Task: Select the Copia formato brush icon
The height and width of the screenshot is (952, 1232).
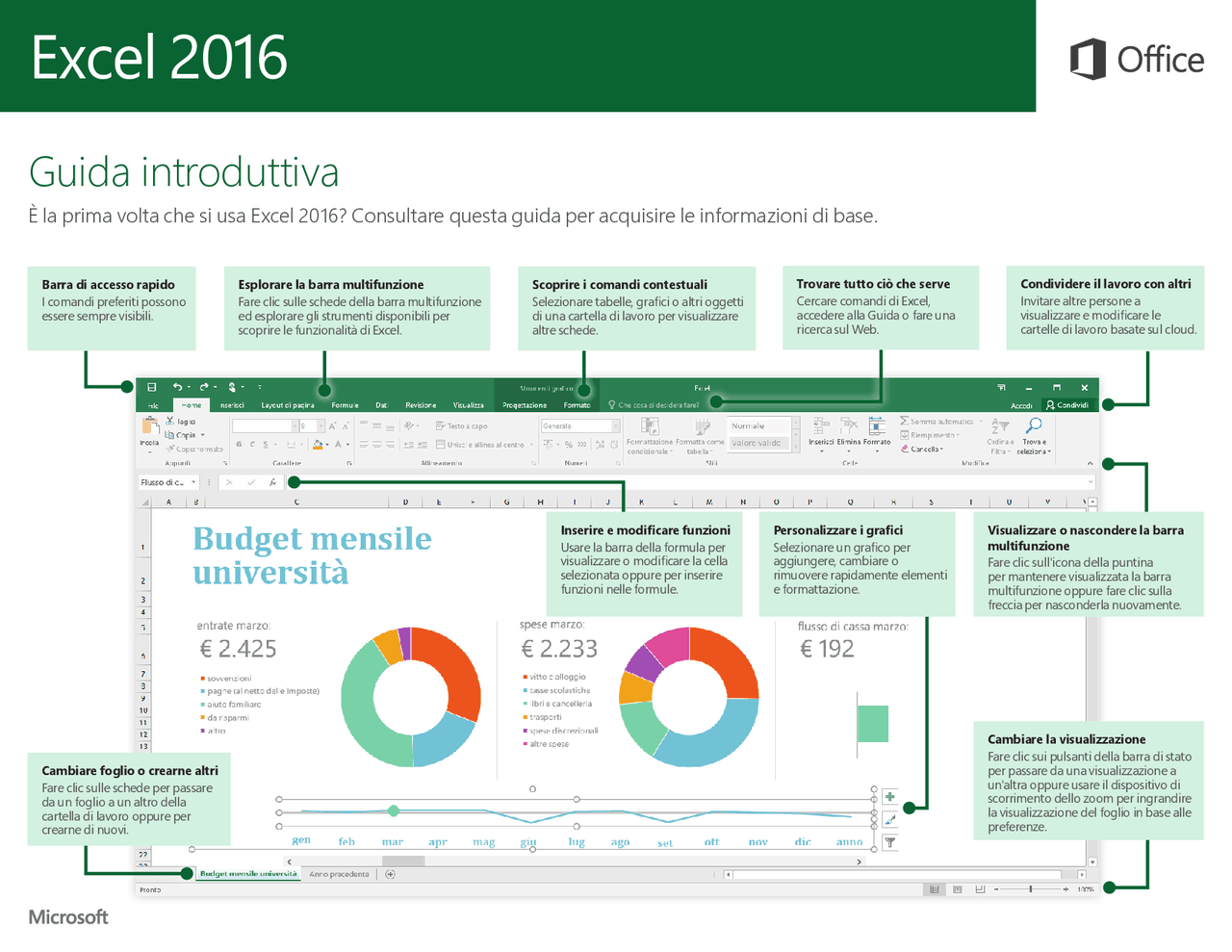Action: click(x=172, y=450)
